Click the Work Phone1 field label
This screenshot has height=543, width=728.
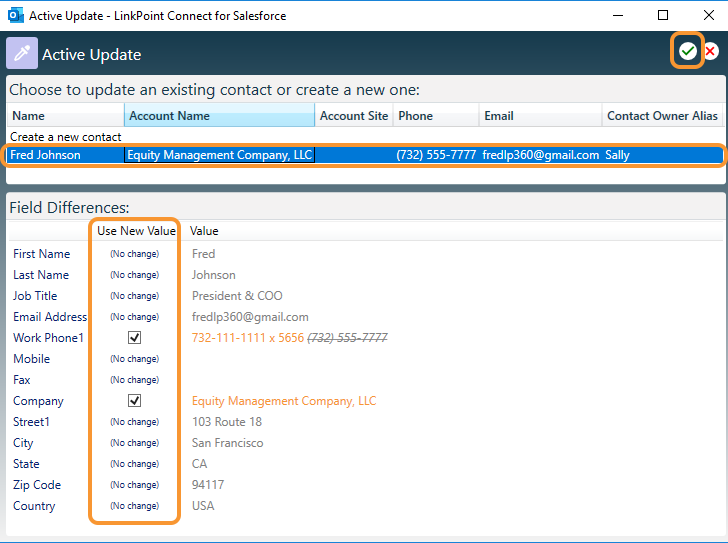point(48,337)
